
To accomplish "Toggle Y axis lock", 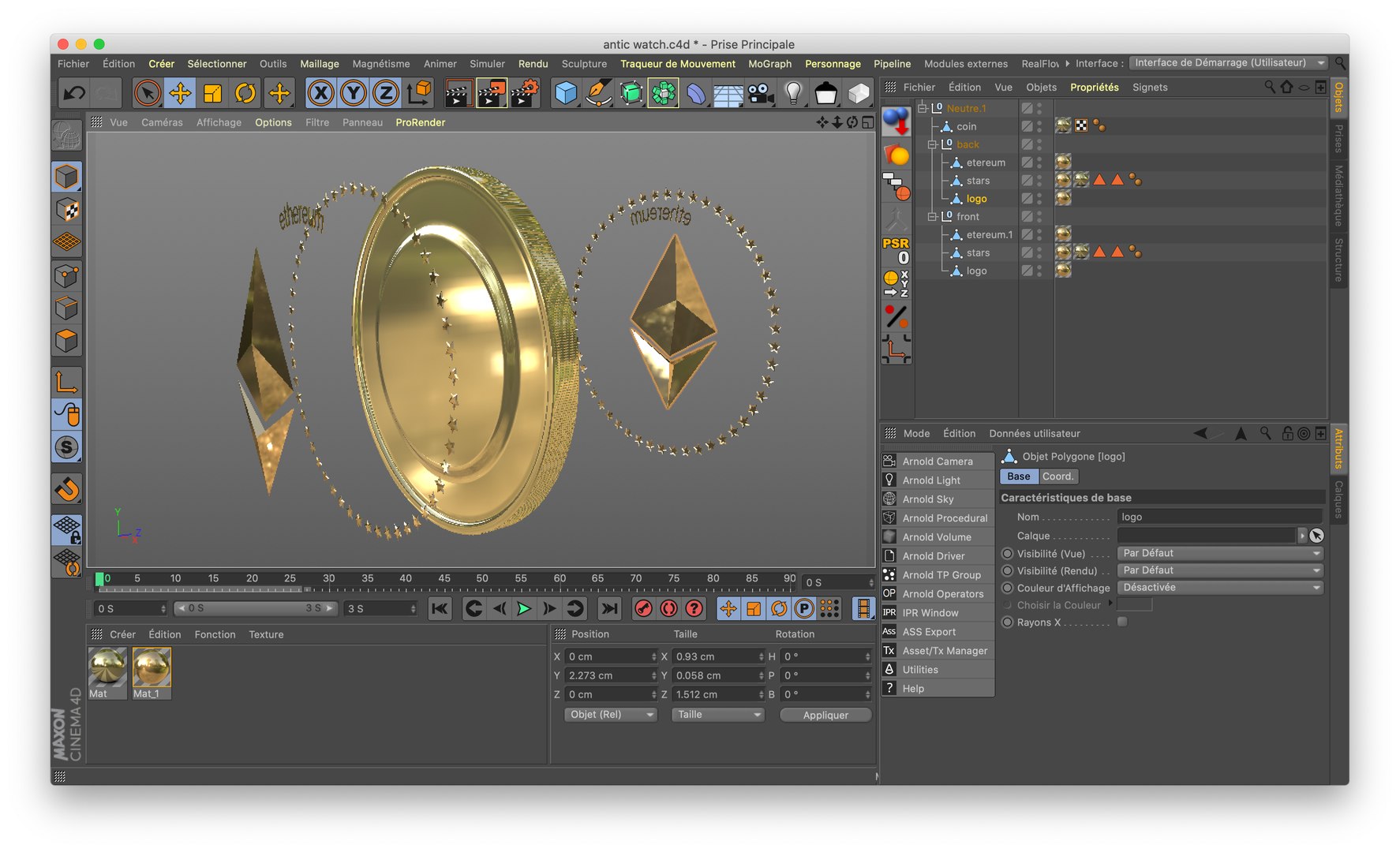I will tap(353, 93).
